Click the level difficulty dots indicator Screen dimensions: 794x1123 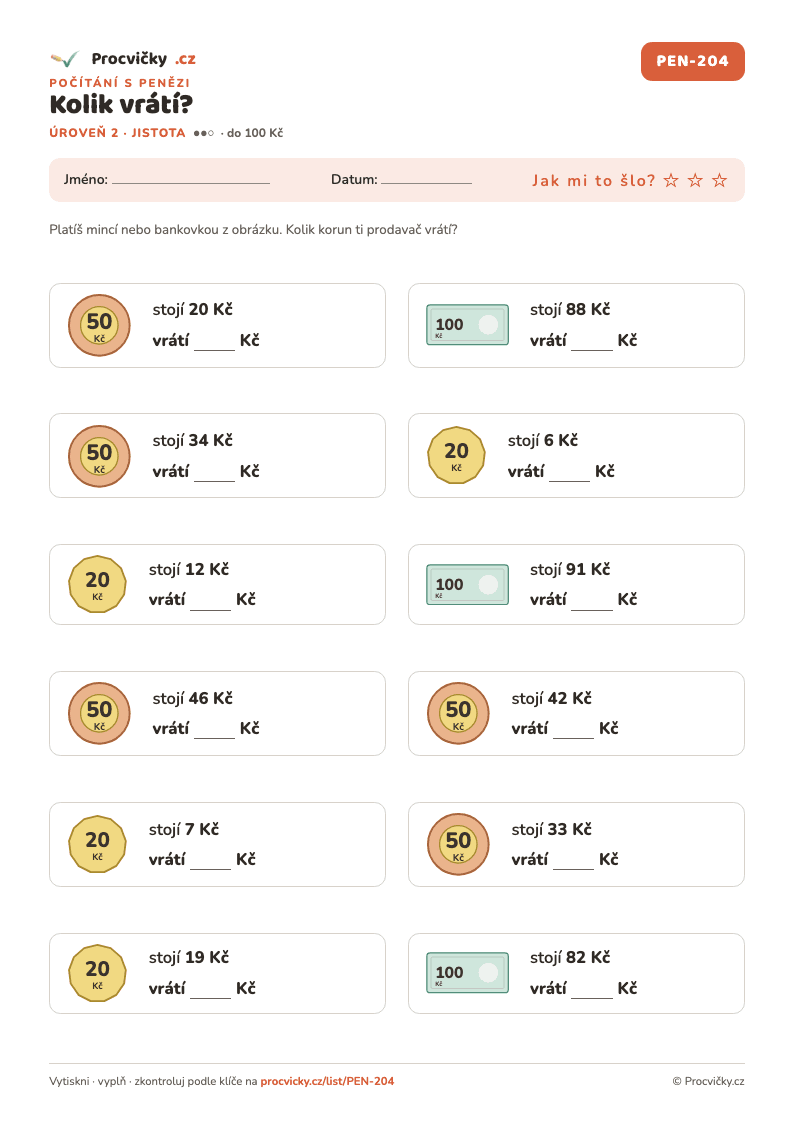(203, 133)
